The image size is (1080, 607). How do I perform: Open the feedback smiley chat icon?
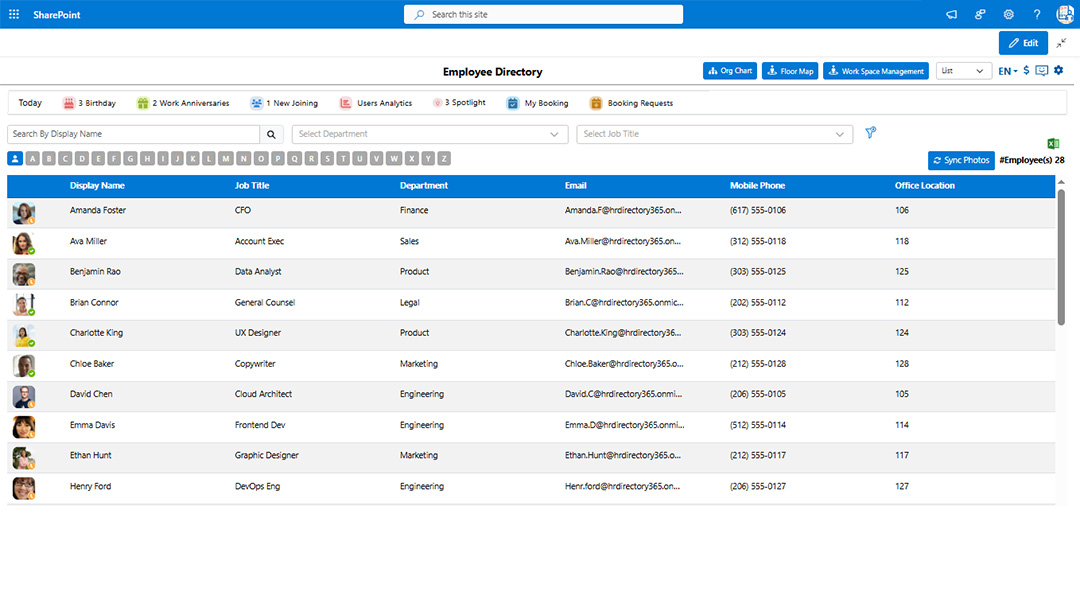[1041, 71]
